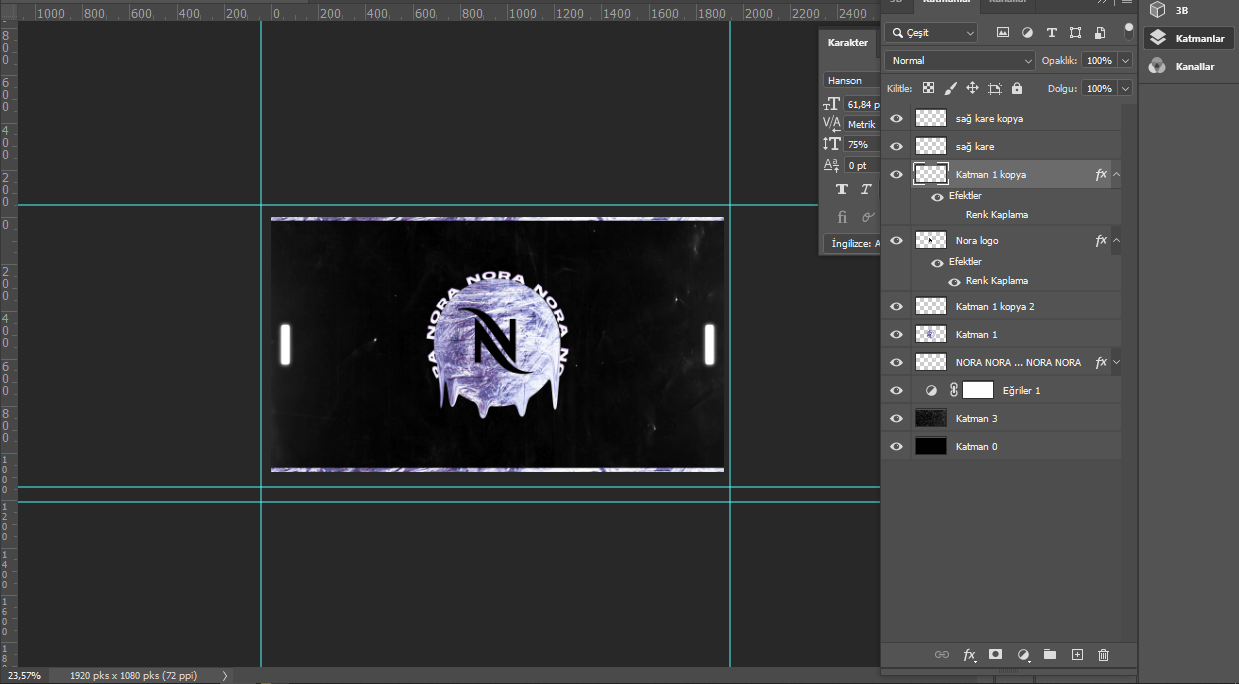
Task: Click the Hanson font family field
Action: [x=852, y=80]
